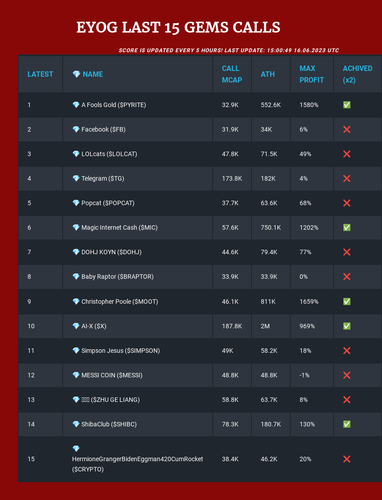Click the red X in the ZHU GE LIANG row
This screenshot has height=500, width=382.
[347, 400]
